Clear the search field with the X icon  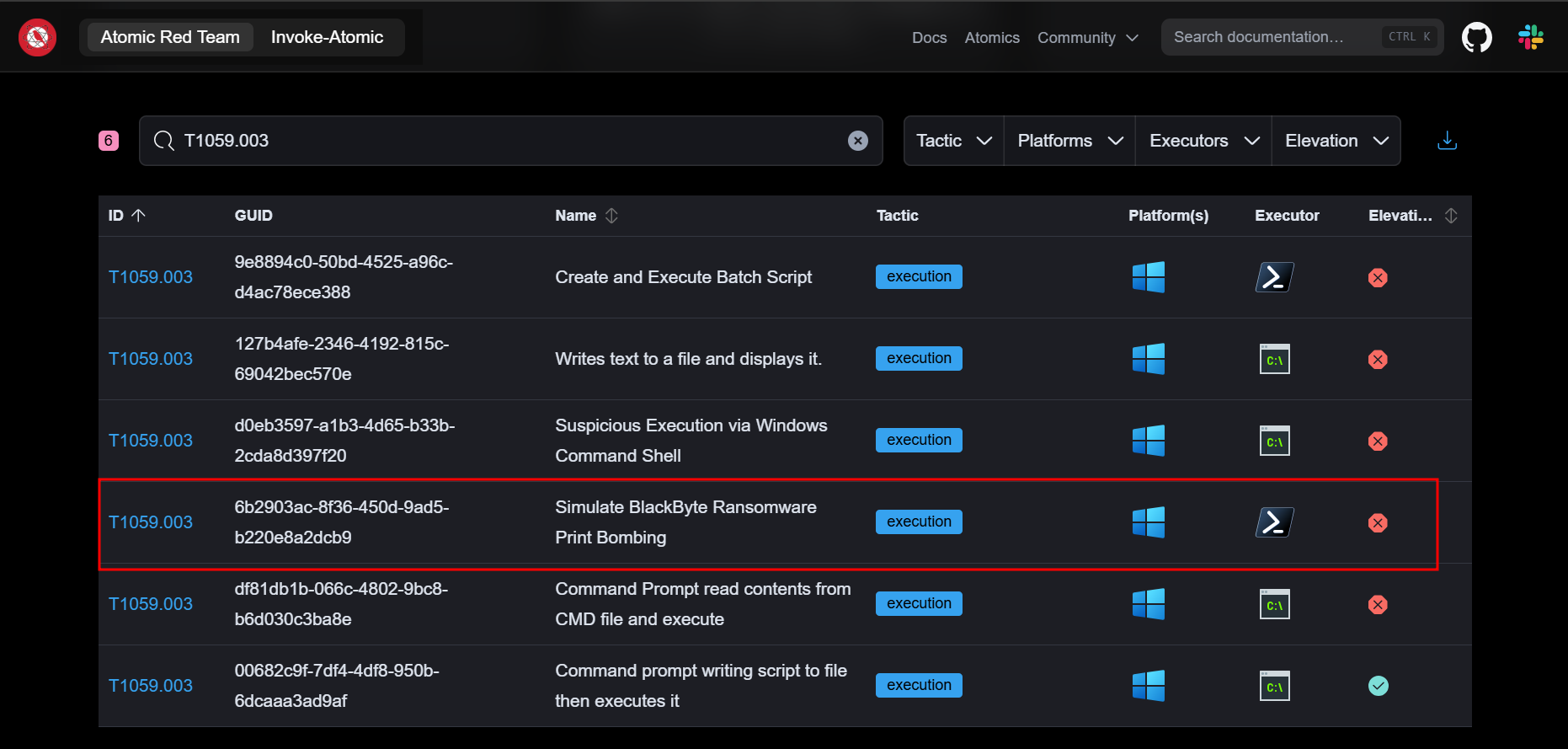(857, 141)
